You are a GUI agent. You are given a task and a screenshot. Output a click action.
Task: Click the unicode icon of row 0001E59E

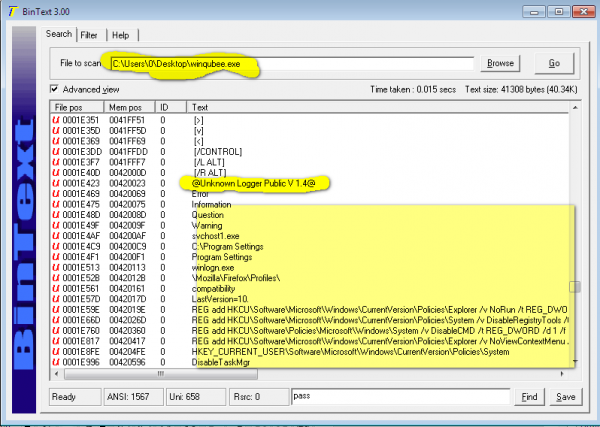[56, 310]
